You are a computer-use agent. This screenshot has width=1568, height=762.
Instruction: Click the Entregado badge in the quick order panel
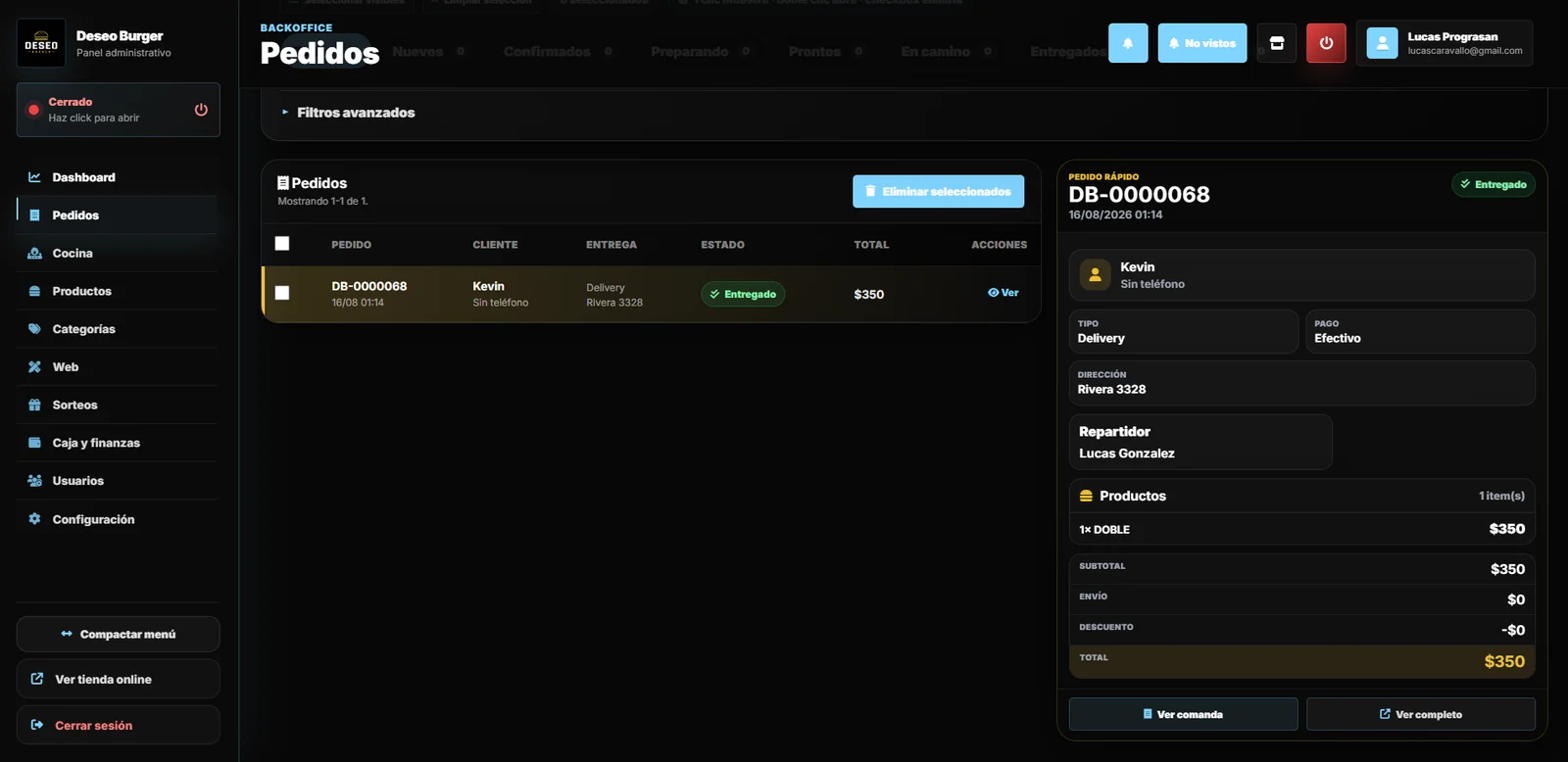(1494, 184)
